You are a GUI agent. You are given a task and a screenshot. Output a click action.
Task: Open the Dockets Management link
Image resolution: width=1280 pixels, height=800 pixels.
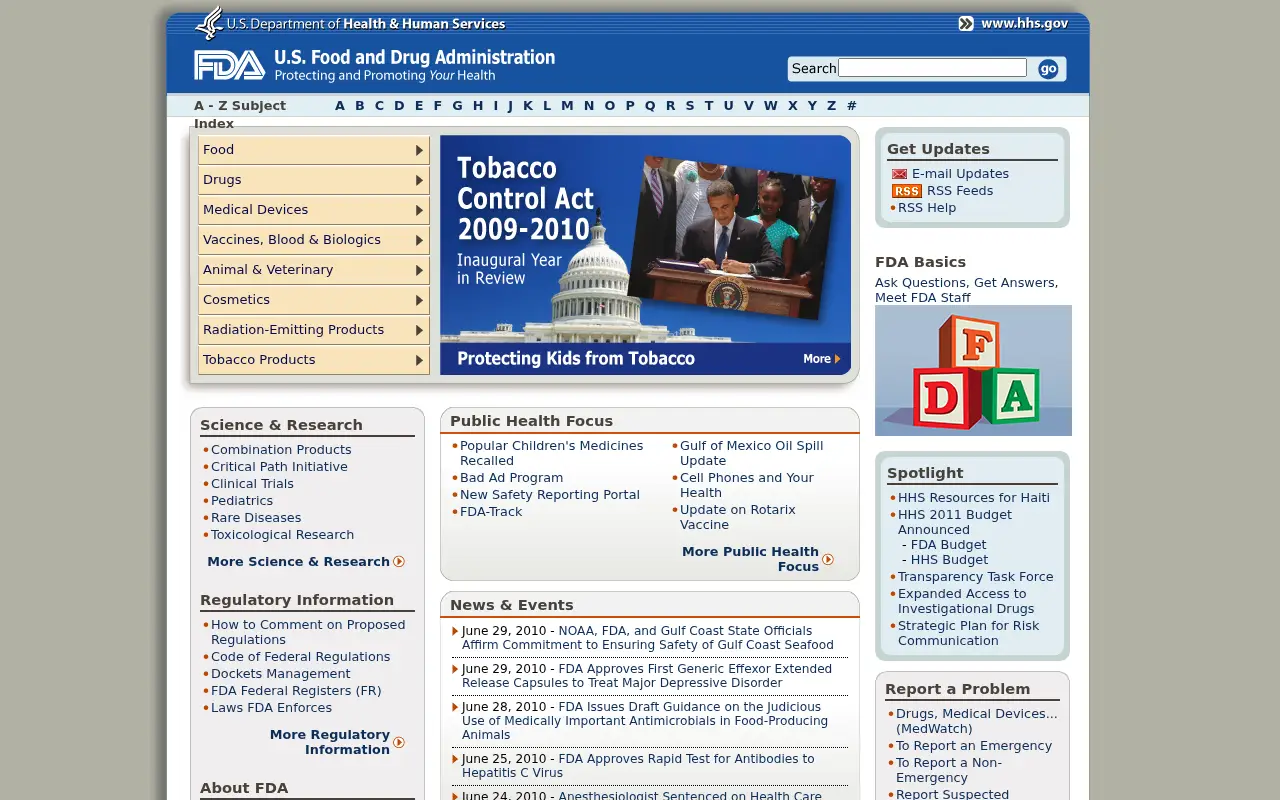(281, 674)
